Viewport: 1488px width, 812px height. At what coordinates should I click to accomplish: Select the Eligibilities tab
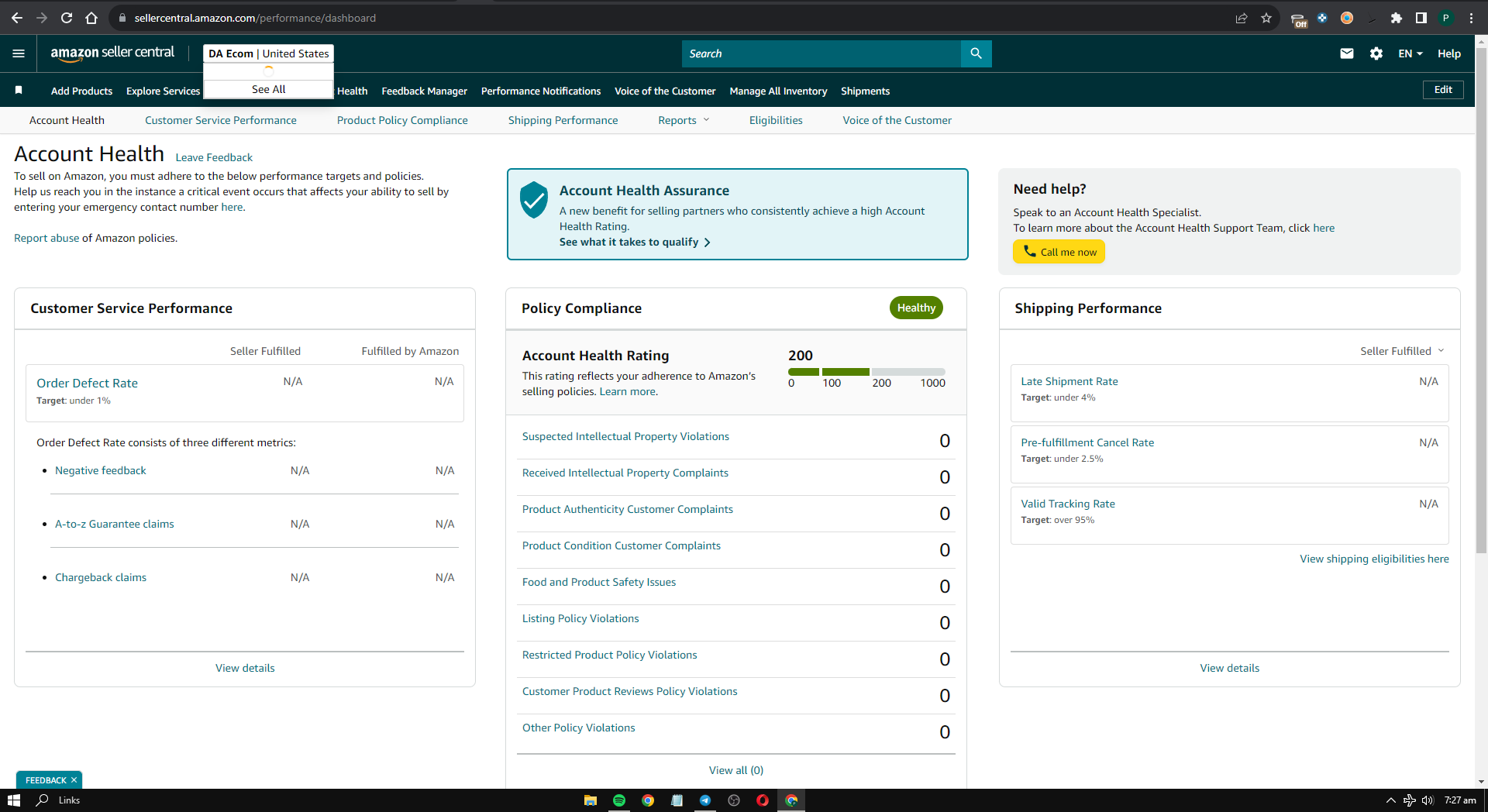776,120
